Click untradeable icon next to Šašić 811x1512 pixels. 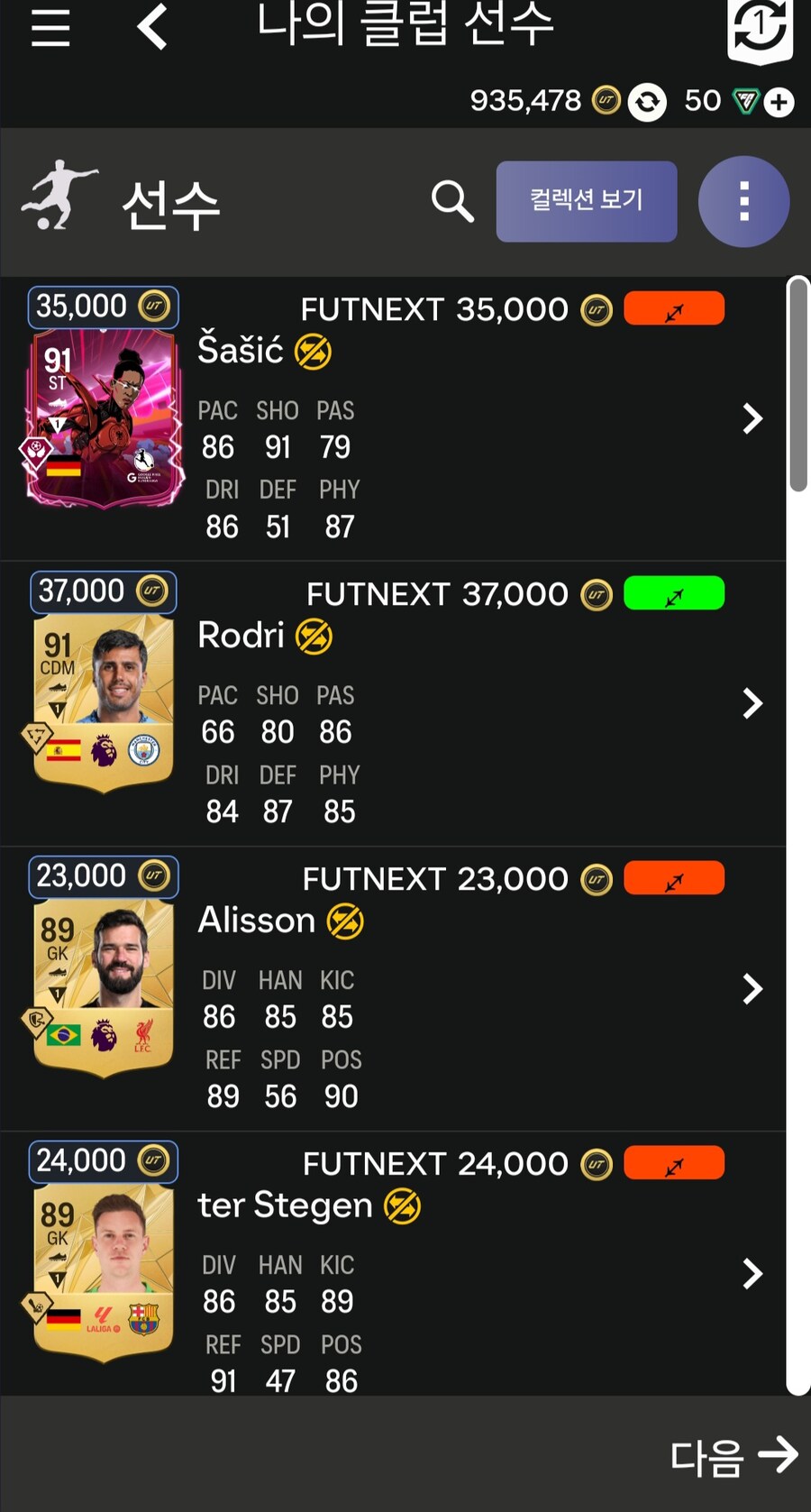pyautogui.click(x=313, y=352)
